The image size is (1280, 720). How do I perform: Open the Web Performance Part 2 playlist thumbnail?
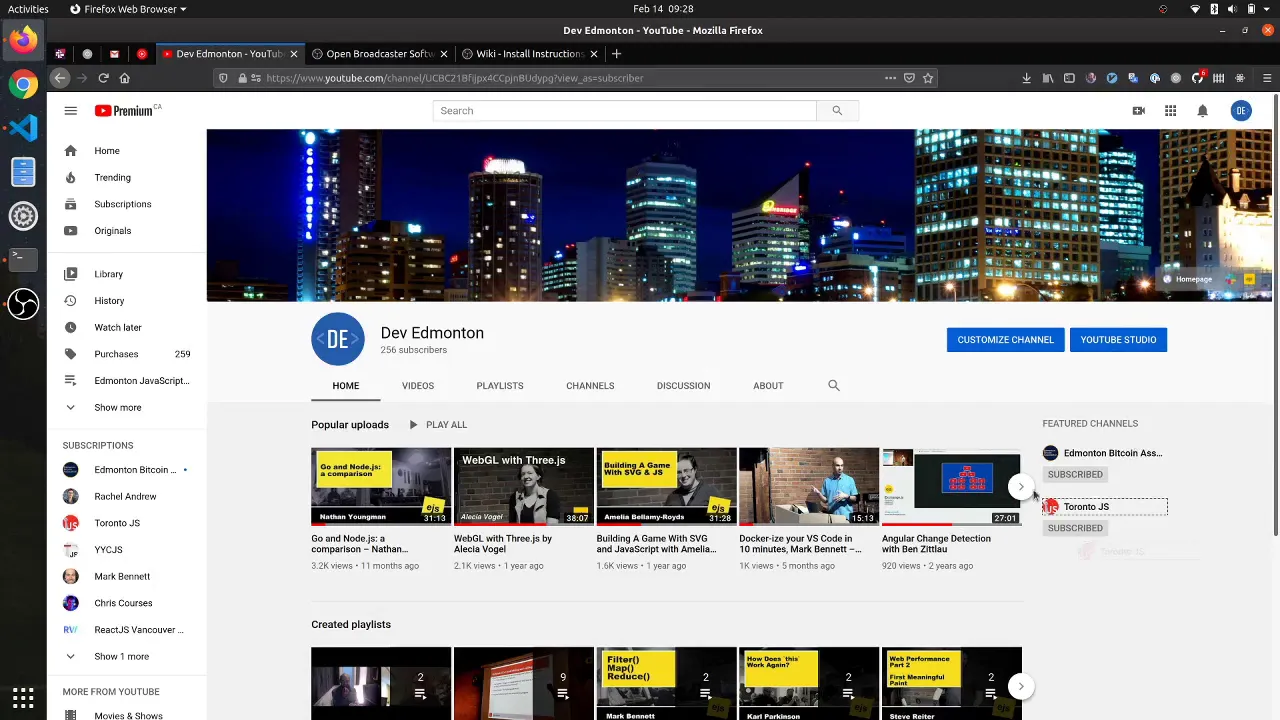tap(952, 684)
